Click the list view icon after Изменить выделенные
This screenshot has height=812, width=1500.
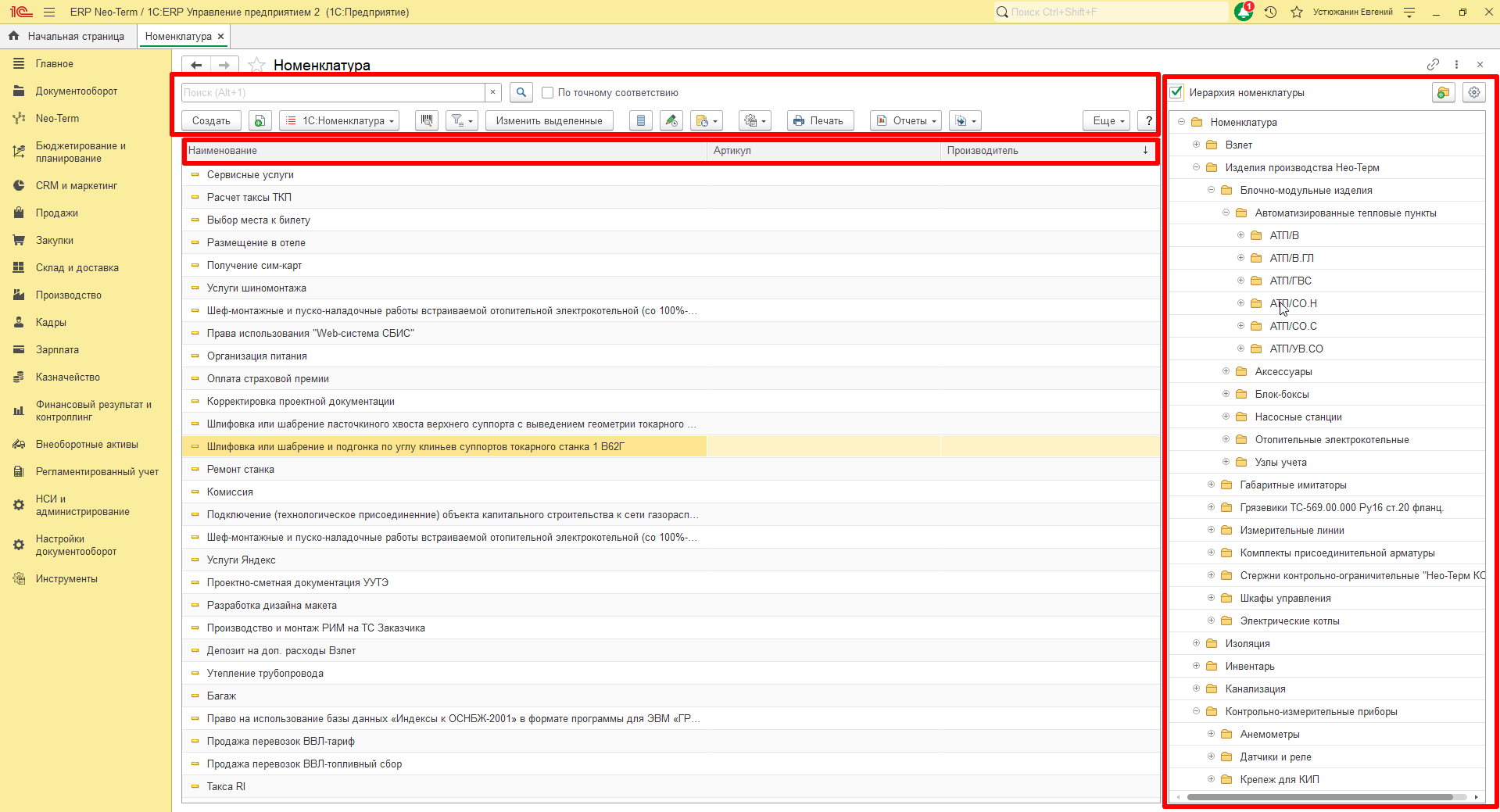pos(641,120)
